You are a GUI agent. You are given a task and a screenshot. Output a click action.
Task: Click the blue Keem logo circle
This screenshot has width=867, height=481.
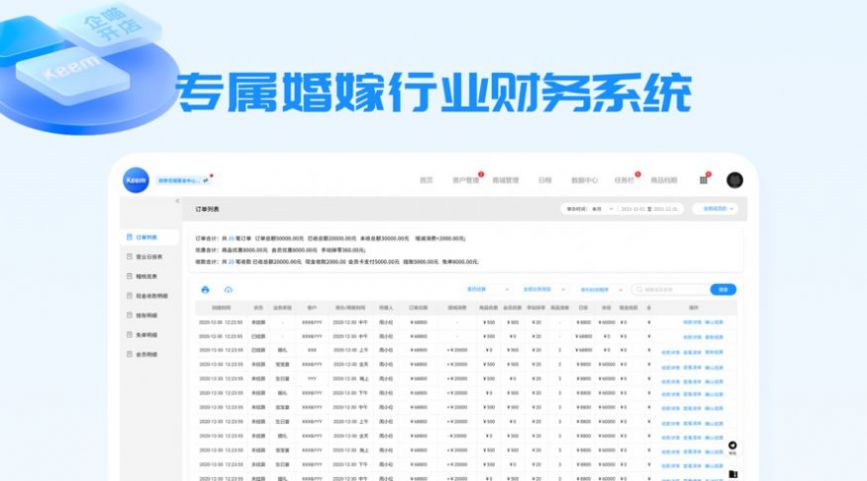coord(135,180)
